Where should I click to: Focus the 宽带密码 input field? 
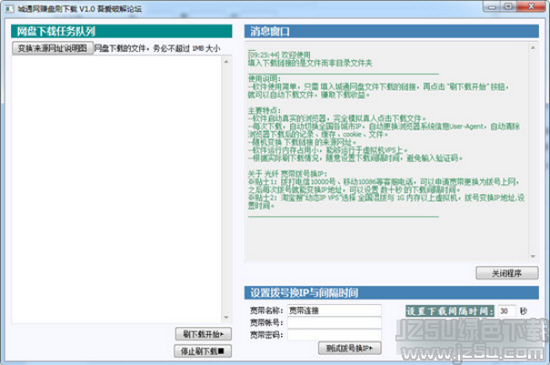point(334,335)
